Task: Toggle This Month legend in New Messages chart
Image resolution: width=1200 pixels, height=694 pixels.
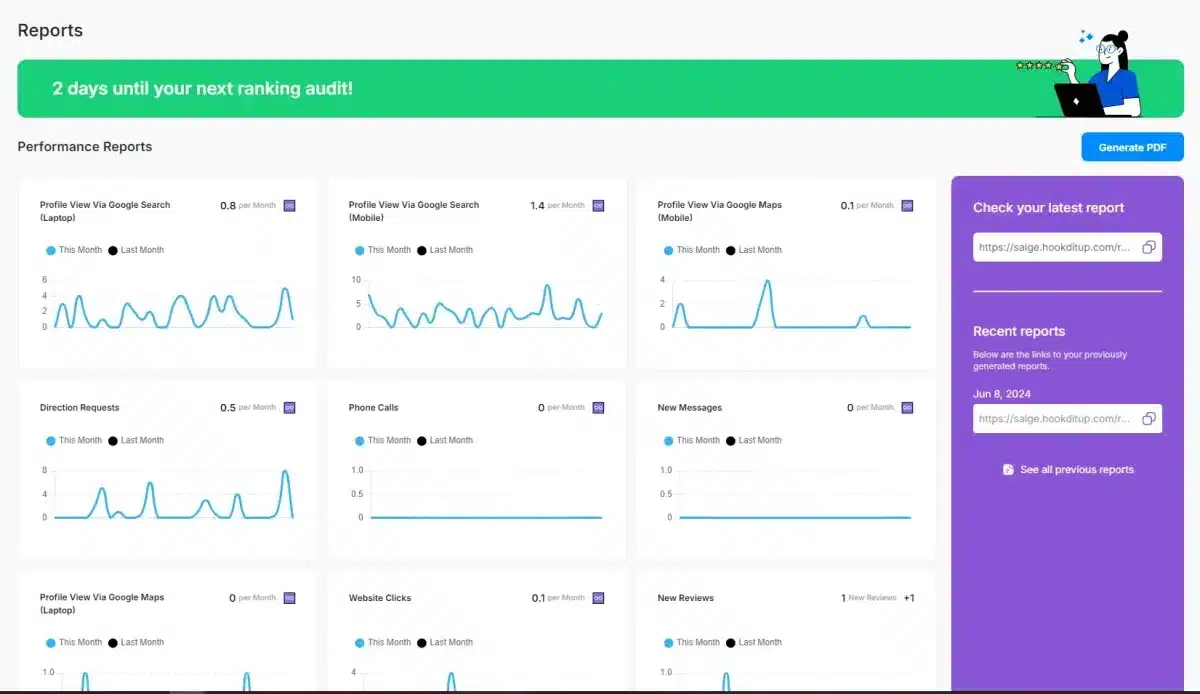Action: click(691, 440)
